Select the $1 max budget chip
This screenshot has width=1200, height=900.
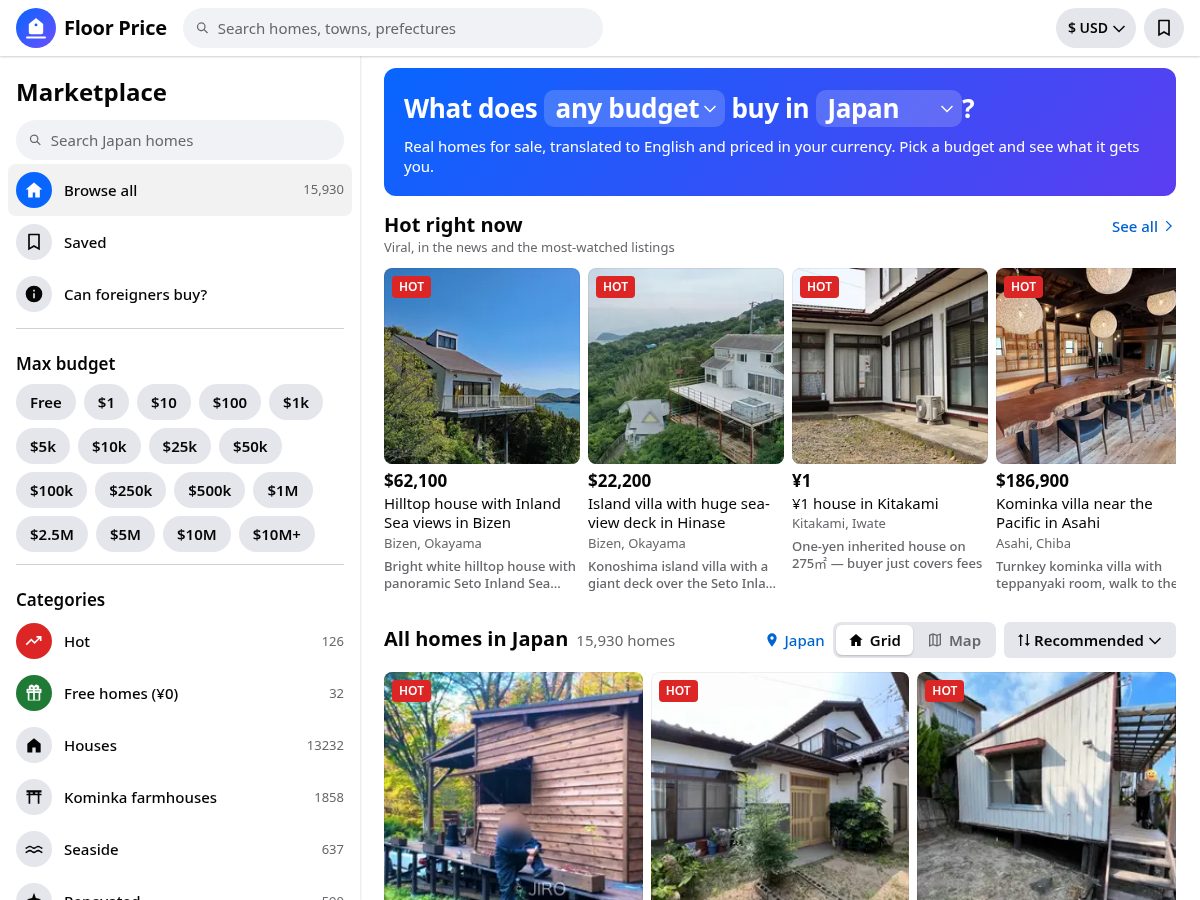tap(106, 402)
